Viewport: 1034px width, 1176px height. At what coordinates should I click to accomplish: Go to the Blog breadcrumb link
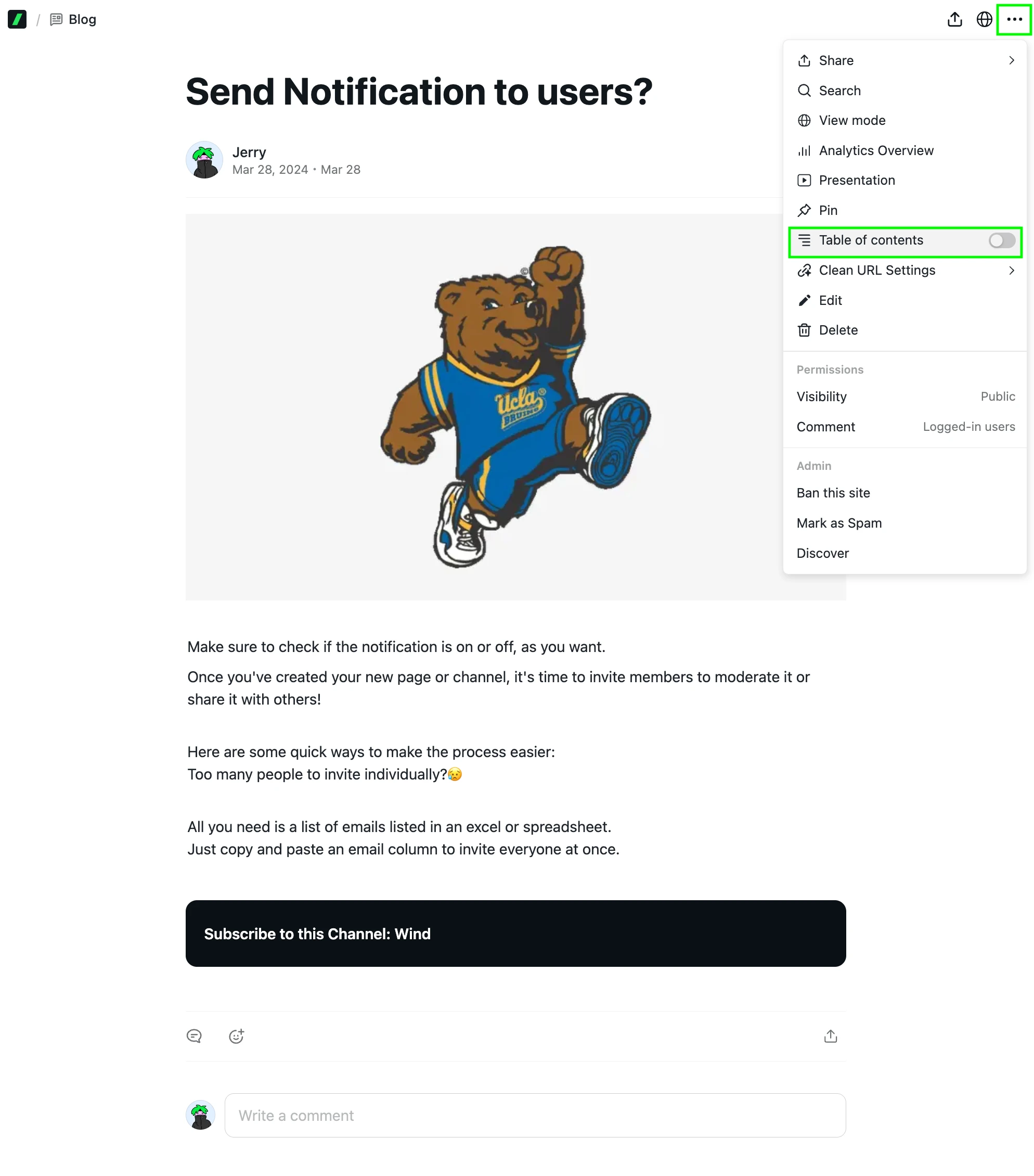(82, 20)
